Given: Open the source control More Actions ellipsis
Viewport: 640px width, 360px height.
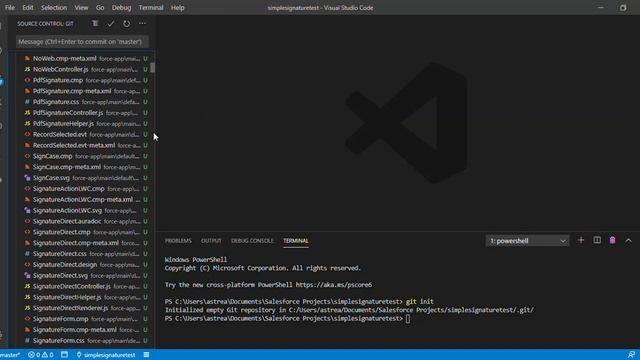Looking at the screenshot, I should (142, 24).
